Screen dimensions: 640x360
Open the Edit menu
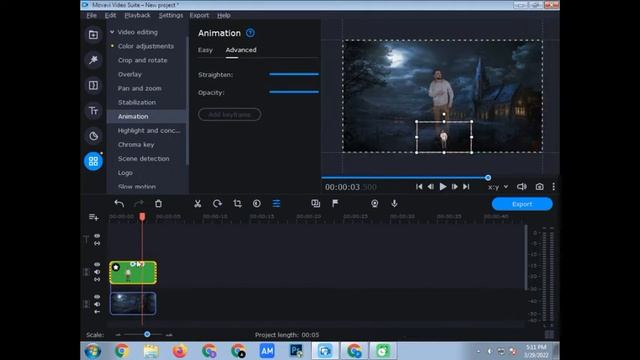pos(110,16)
